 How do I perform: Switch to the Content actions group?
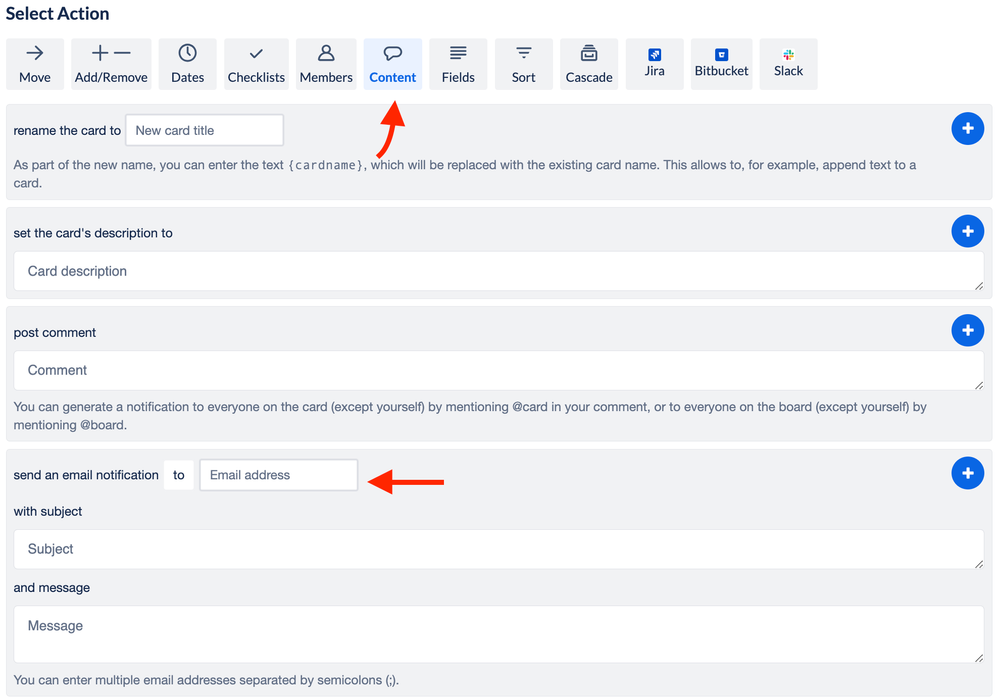392,63
